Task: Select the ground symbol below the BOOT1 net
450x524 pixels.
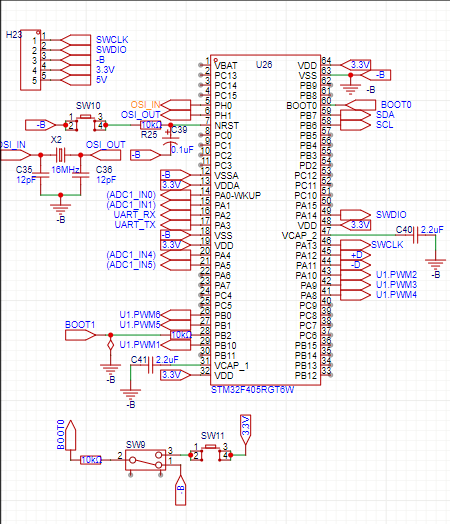Action: pos(110,368)
